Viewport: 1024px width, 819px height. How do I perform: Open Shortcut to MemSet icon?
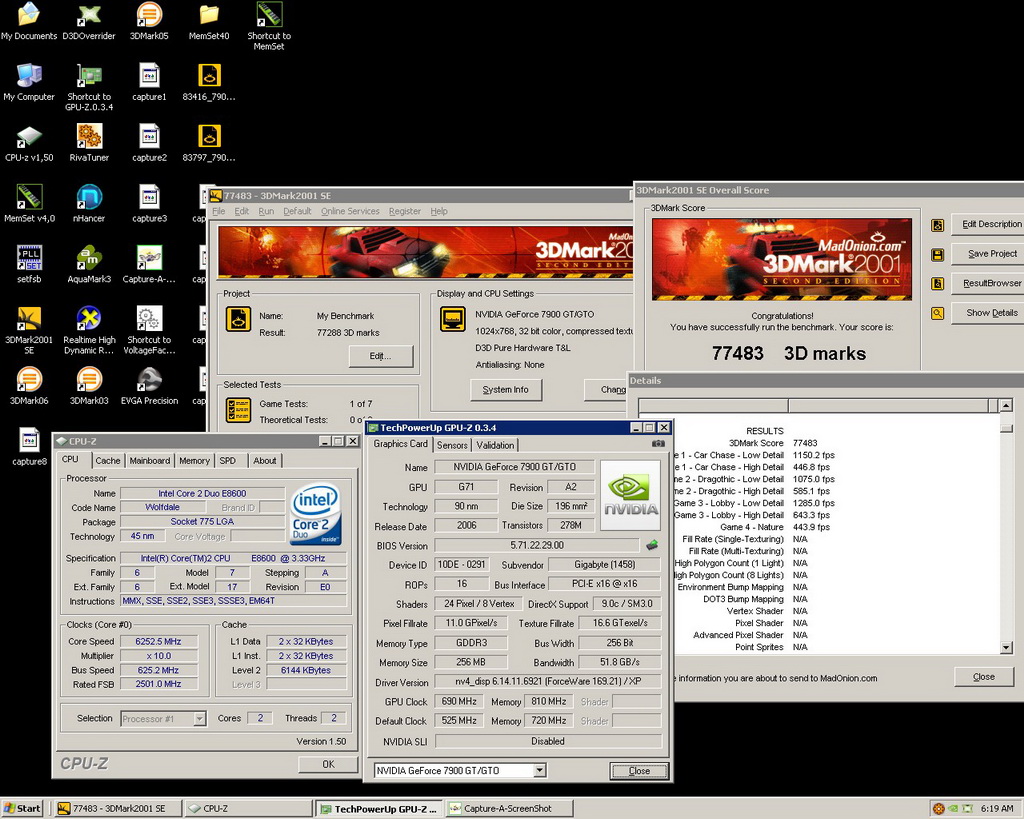tap(269, 26)
